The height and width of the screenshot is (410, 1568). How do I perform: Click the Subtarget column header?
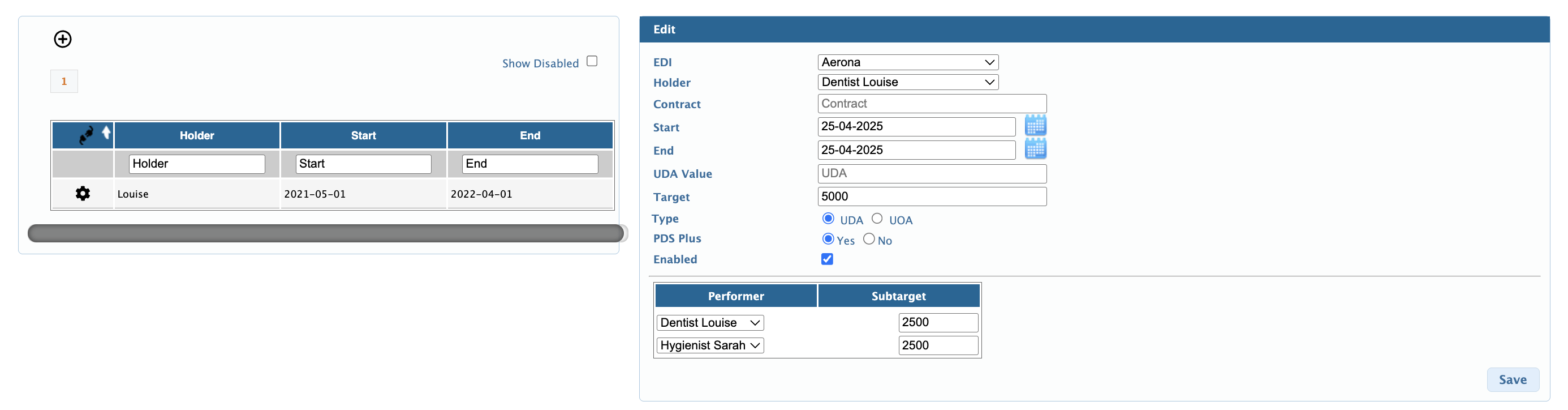(x=898, y=296)
